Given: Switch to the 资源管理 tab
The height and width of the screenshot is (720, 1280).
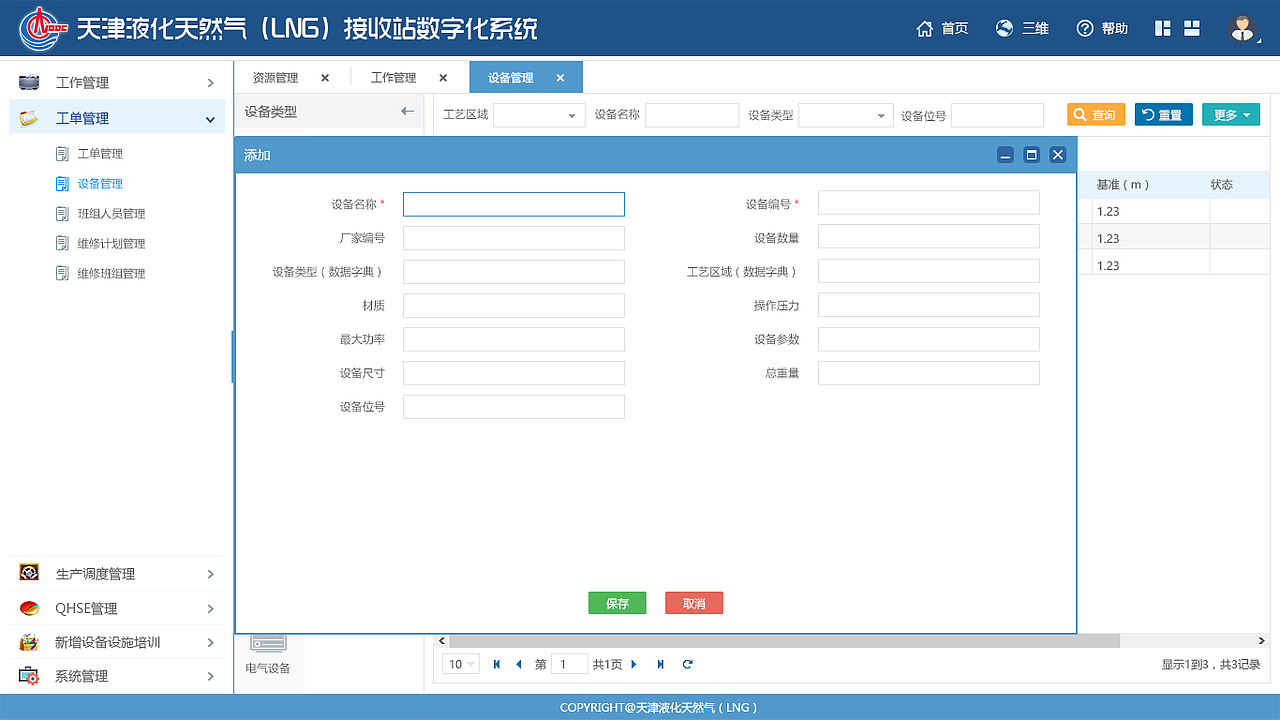Looking at the screenshot, I should point(277,77).
